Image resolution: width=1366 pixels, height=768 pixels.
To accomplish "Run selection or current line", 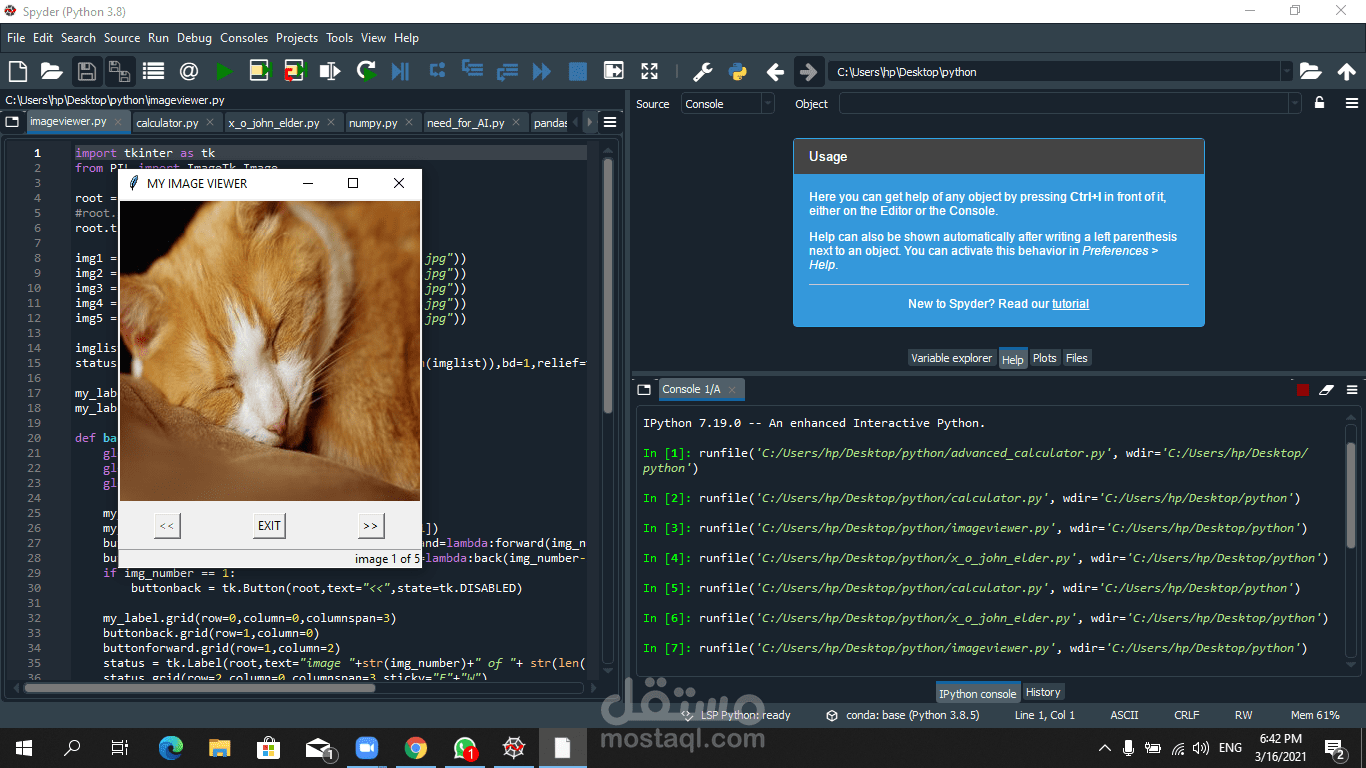I will pyautogui.click(x=330, y=71).
